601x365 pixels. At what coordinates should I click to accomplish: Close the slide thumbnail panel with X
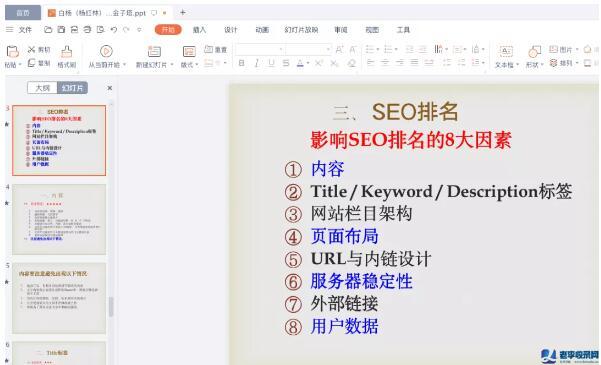[x=110, y=88]
